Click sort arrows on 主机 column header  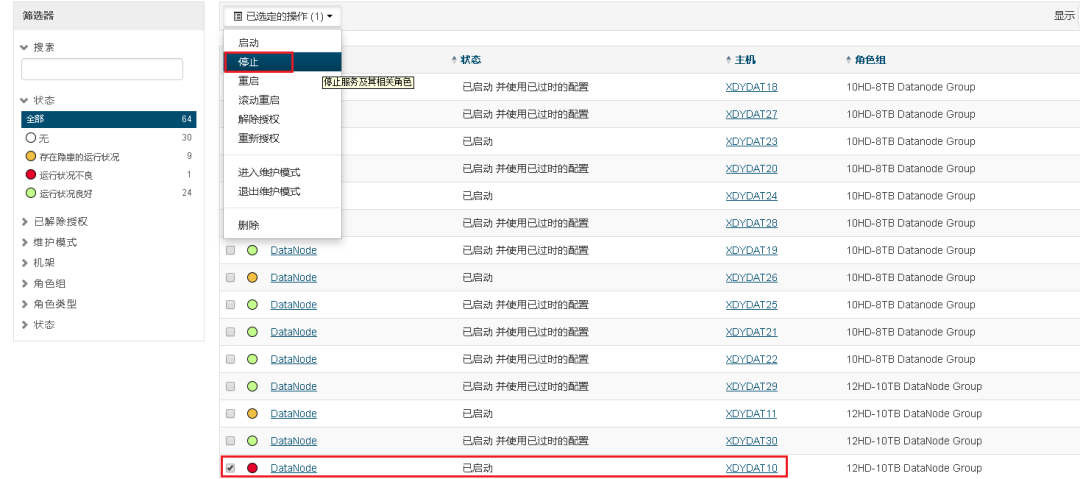[x=729, y=60]
